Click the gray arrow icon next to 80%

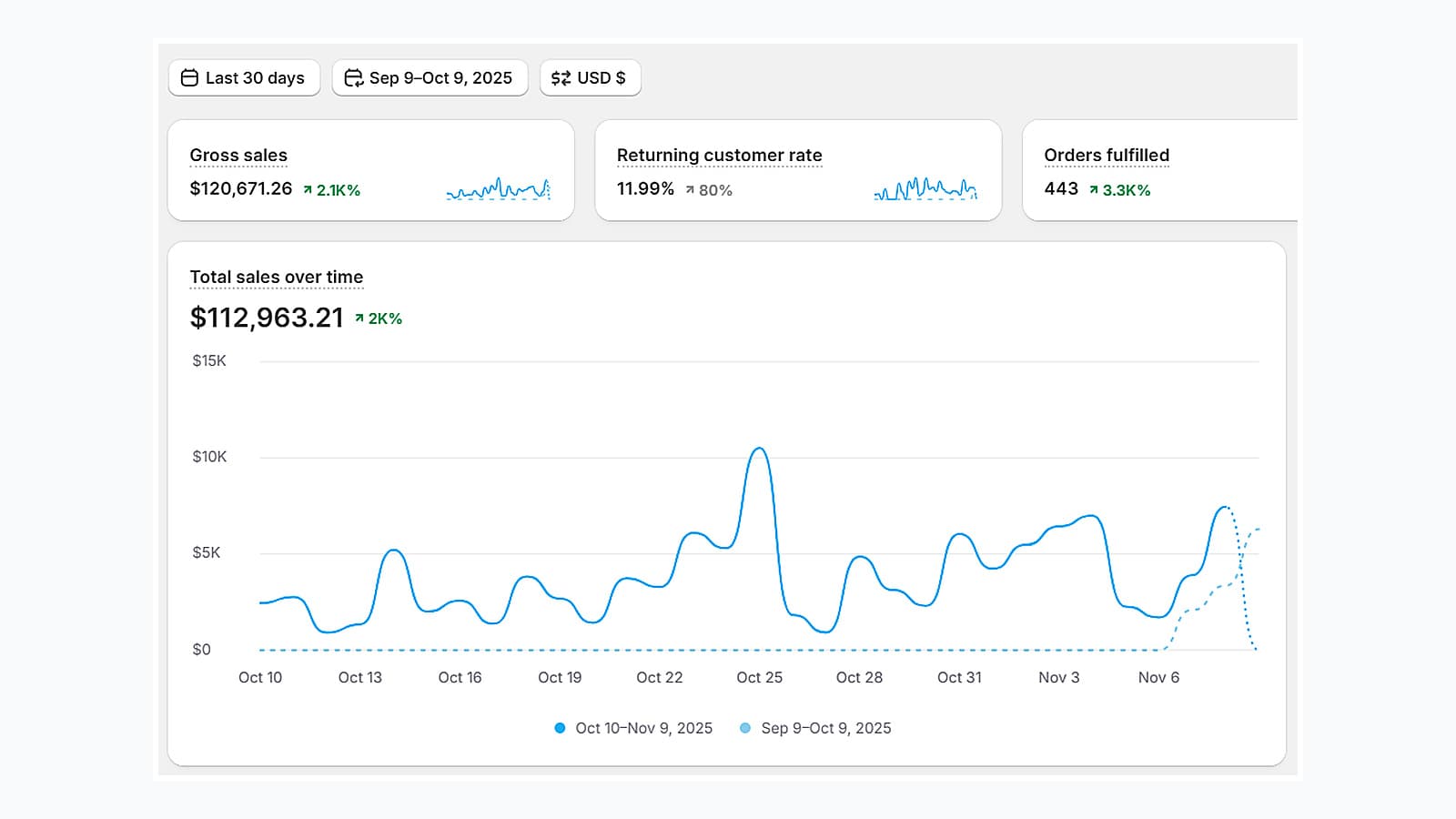pos(690,190)
